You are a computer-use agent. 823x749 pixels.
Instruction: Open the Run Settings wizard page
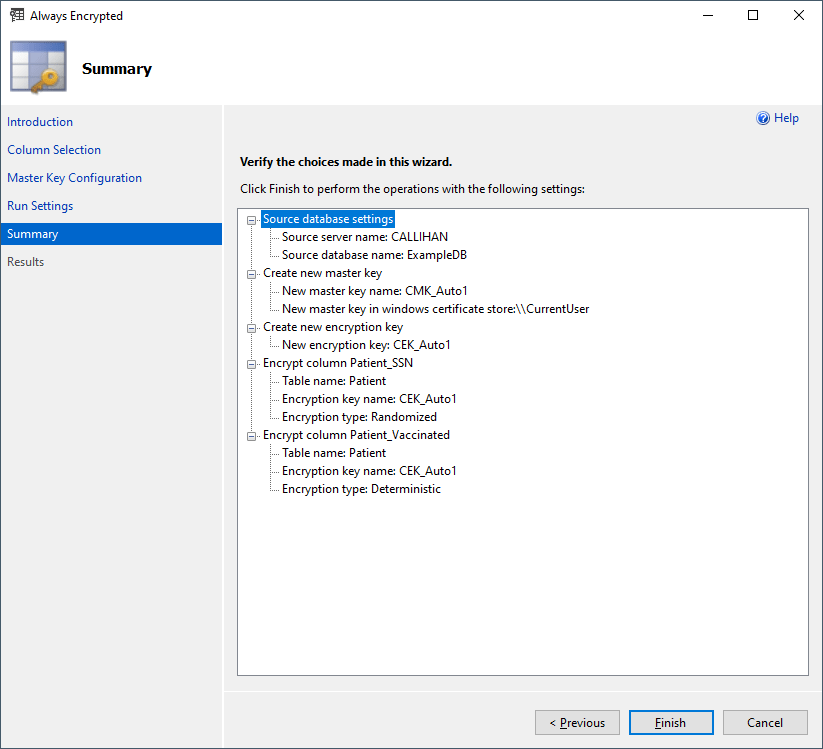(x=40, y=206)
